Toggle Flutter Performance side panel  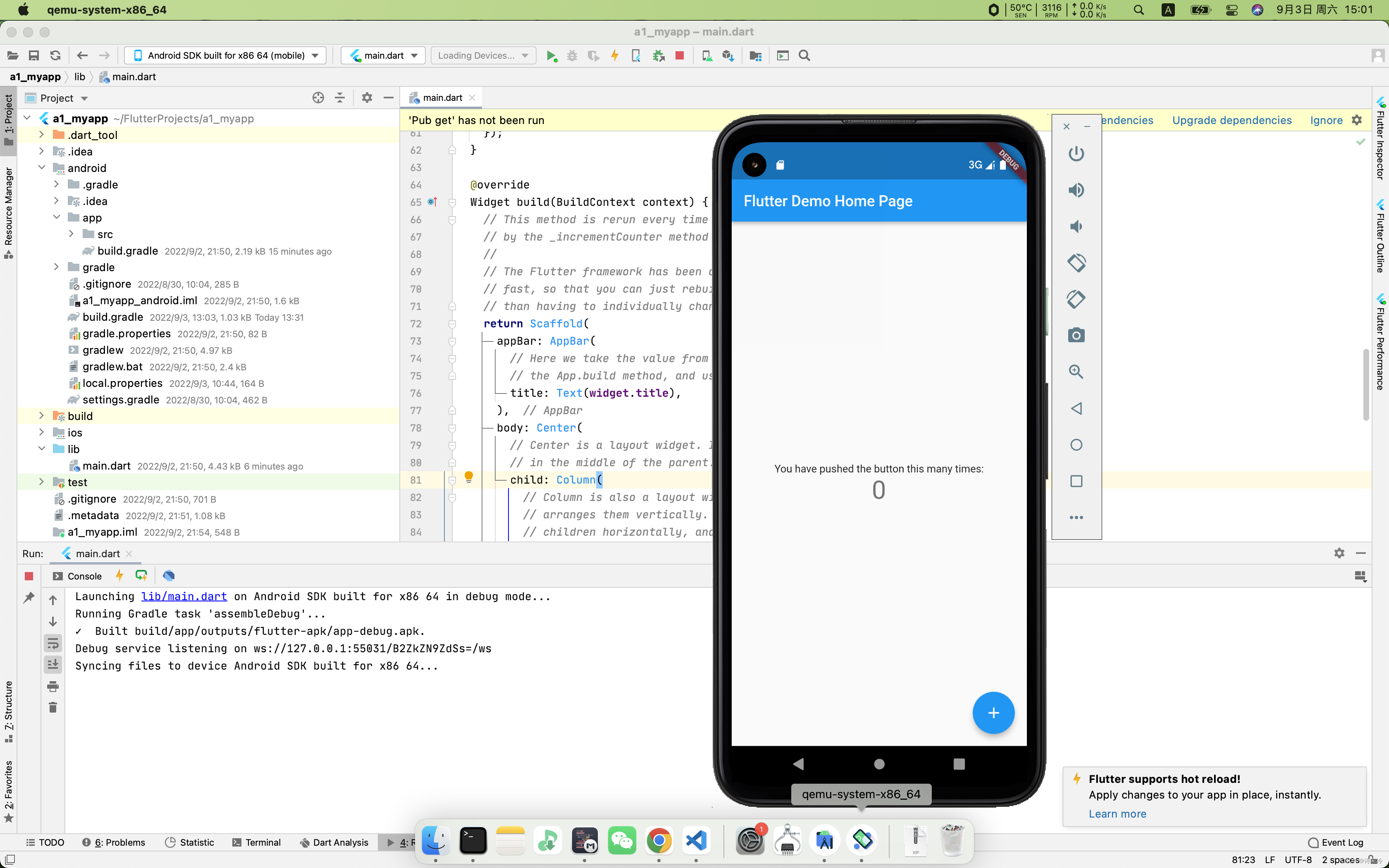coord(1380,343)
